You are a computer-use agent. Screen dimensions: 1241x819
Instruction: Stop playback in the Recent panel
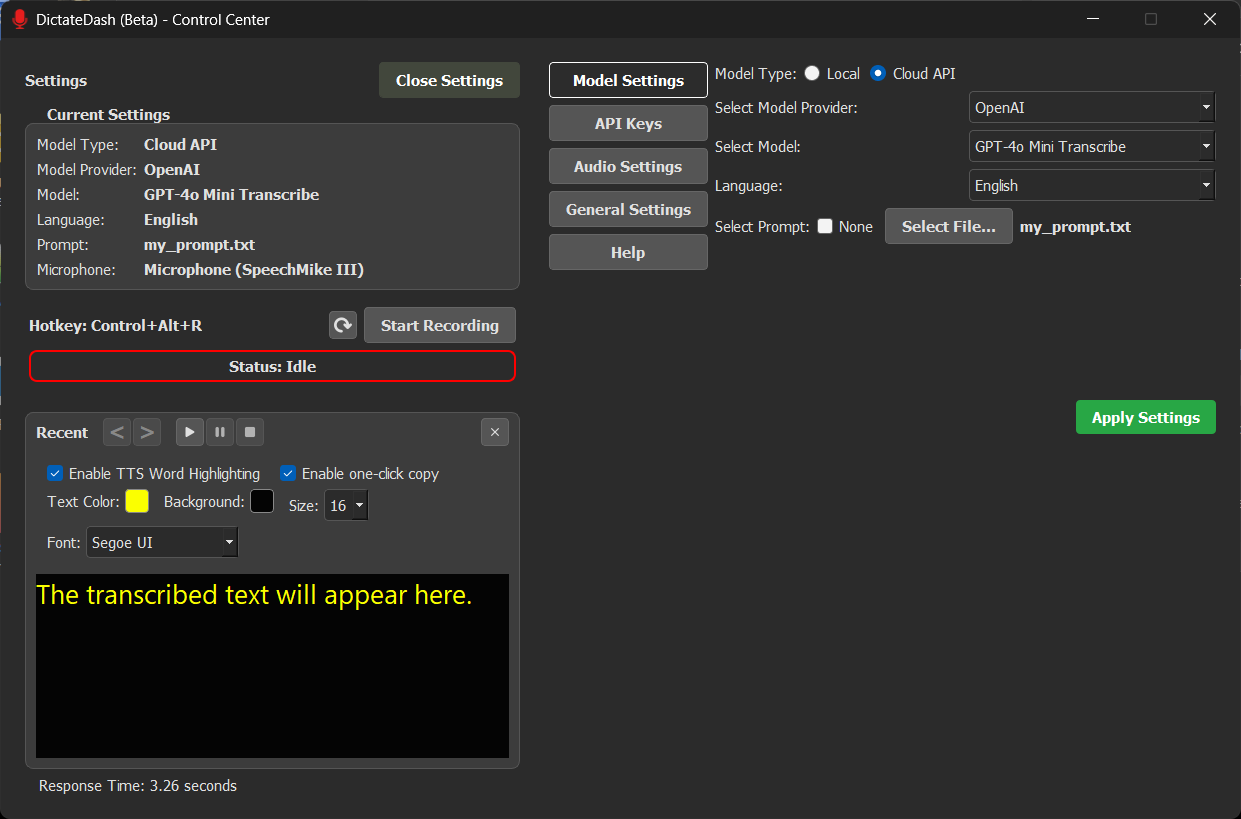point(249,431)
